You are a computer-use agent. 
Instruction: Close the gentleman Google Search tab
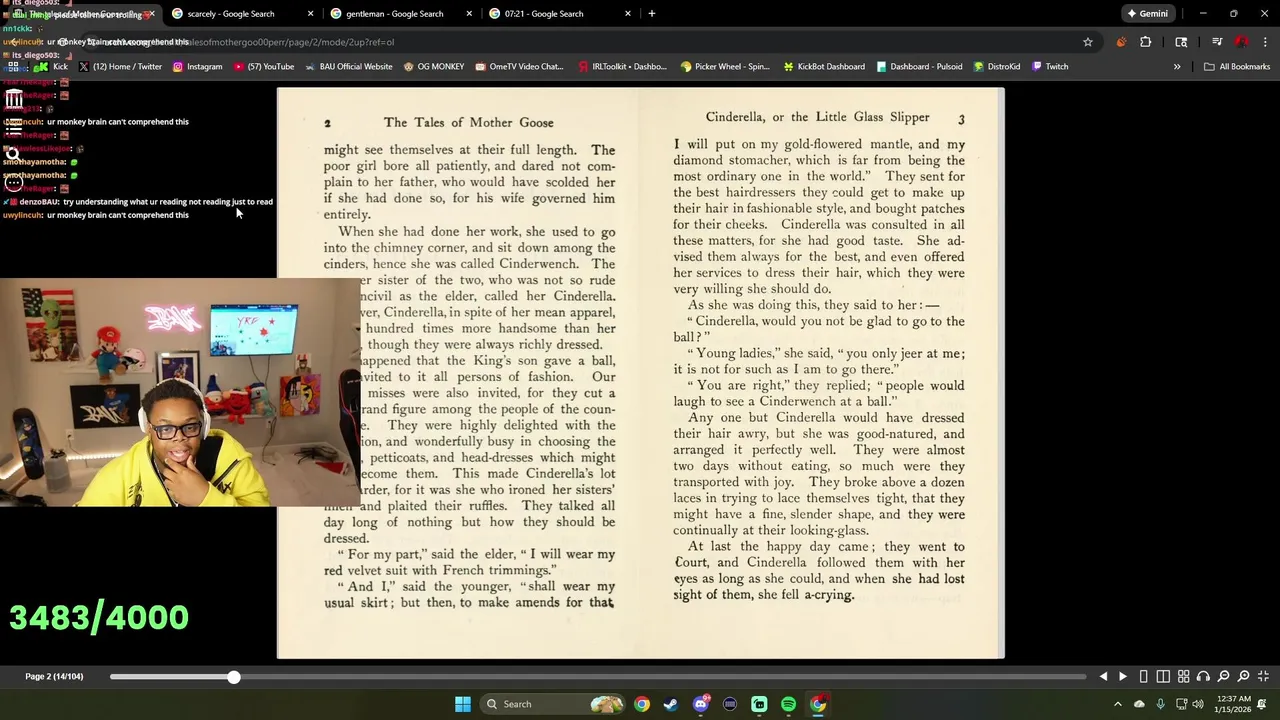469,14
